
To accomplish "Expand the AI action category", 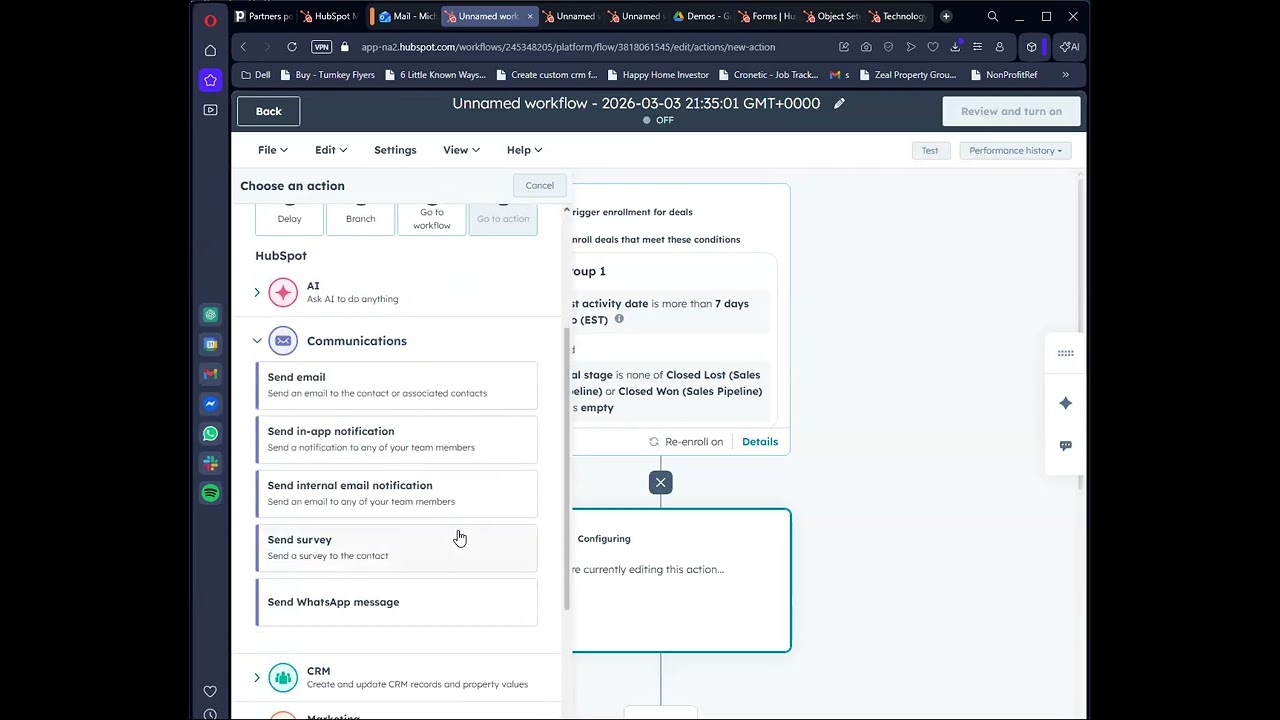I will [257, 292].
